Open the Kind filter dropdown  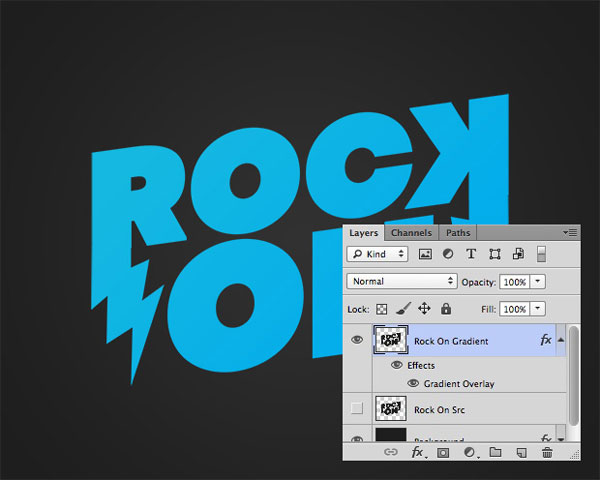point(378,254)
